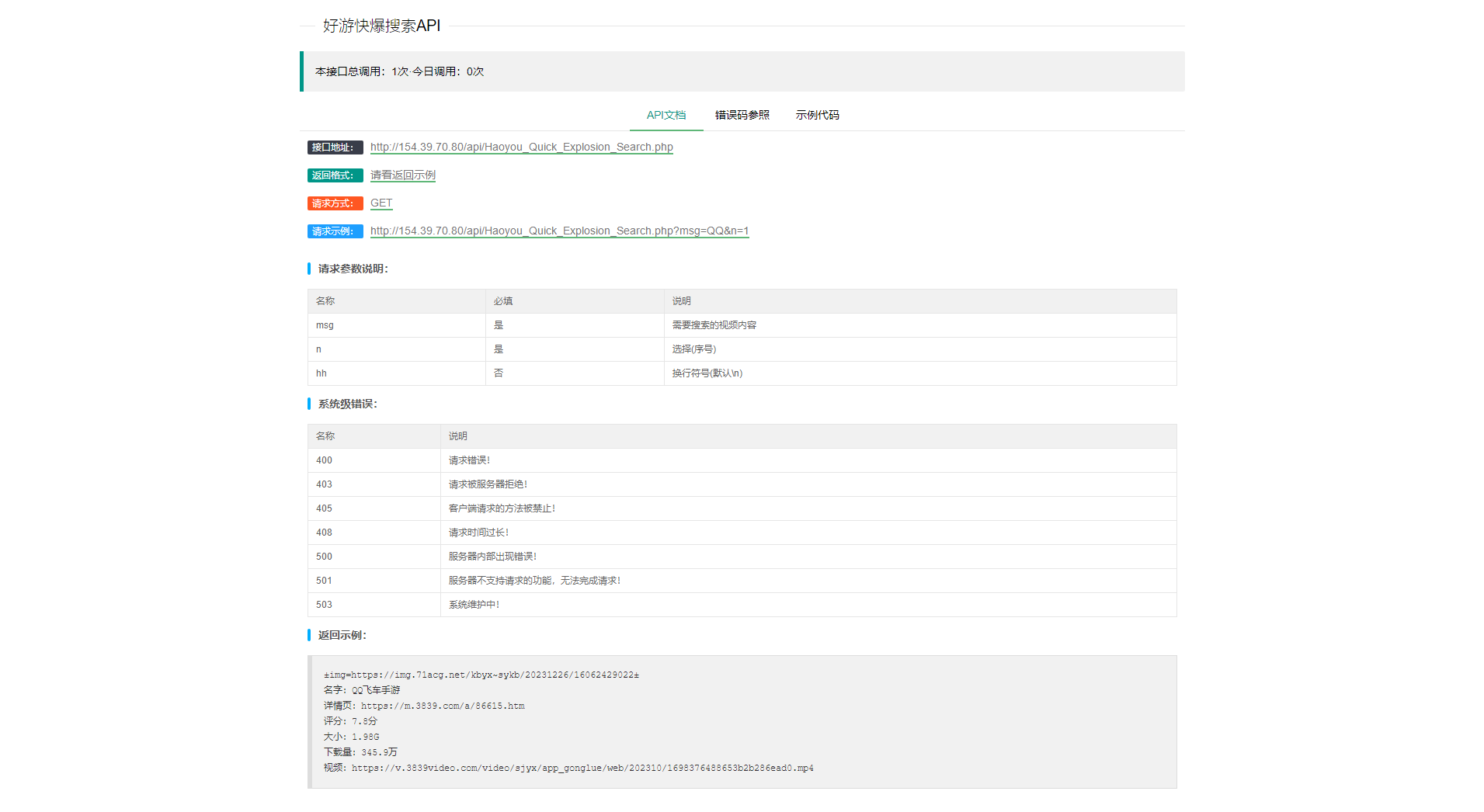Open the request example URL with msg=QQ

coord(559,231)
